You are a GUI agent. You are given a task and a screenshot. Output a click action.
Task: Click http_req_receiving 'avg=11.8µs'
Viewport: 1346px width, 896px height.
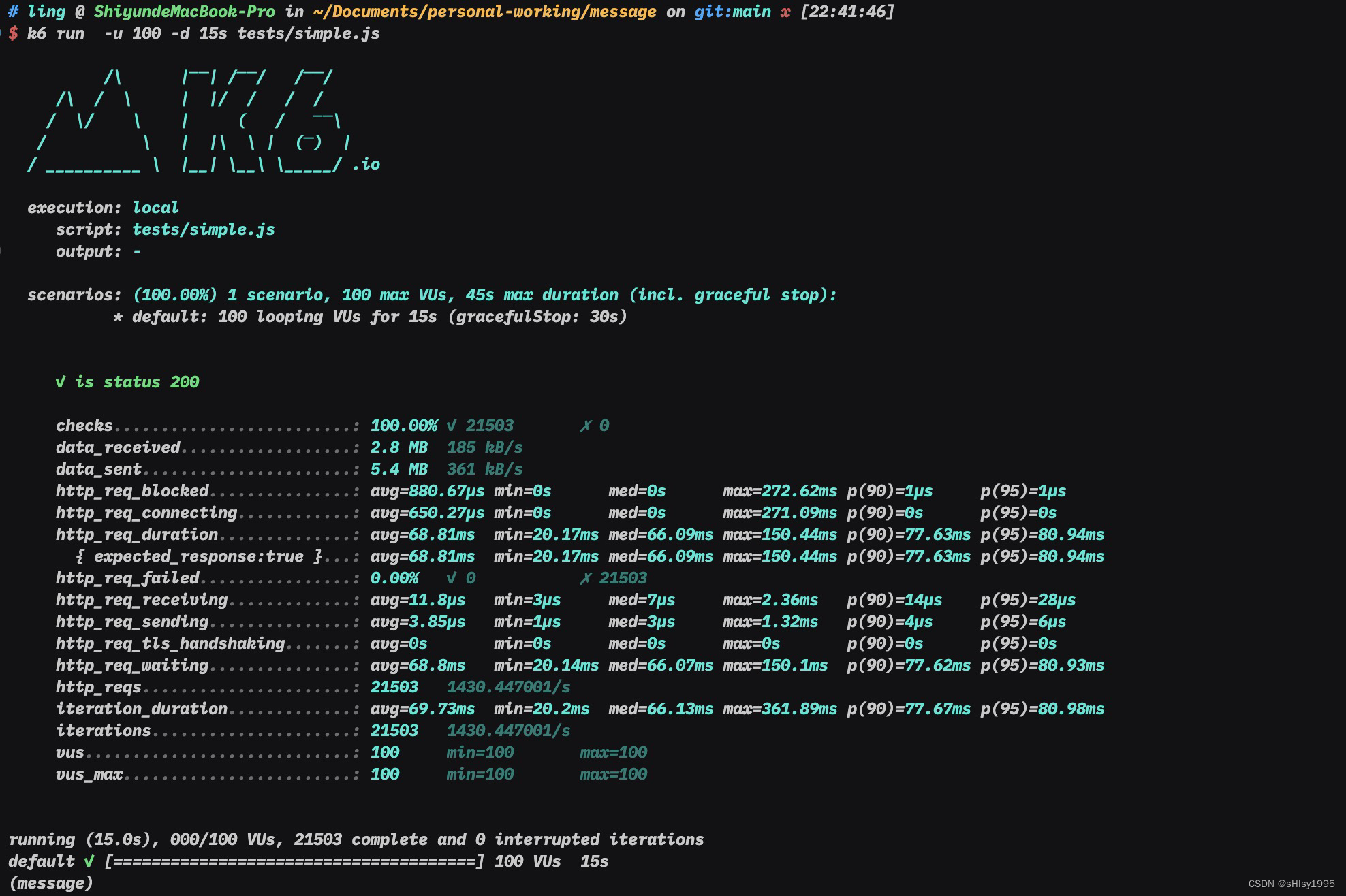coord(418,600)
